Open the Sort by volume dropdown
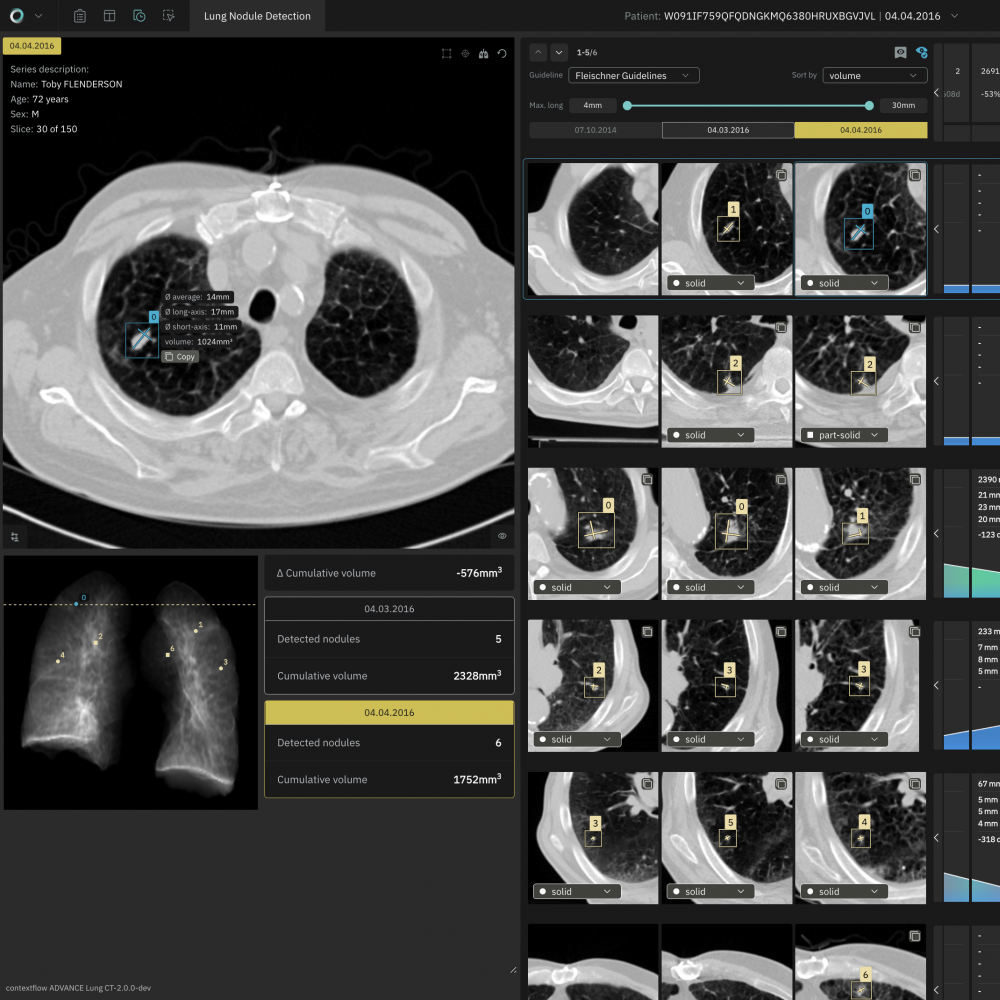 tap(874, 75)
